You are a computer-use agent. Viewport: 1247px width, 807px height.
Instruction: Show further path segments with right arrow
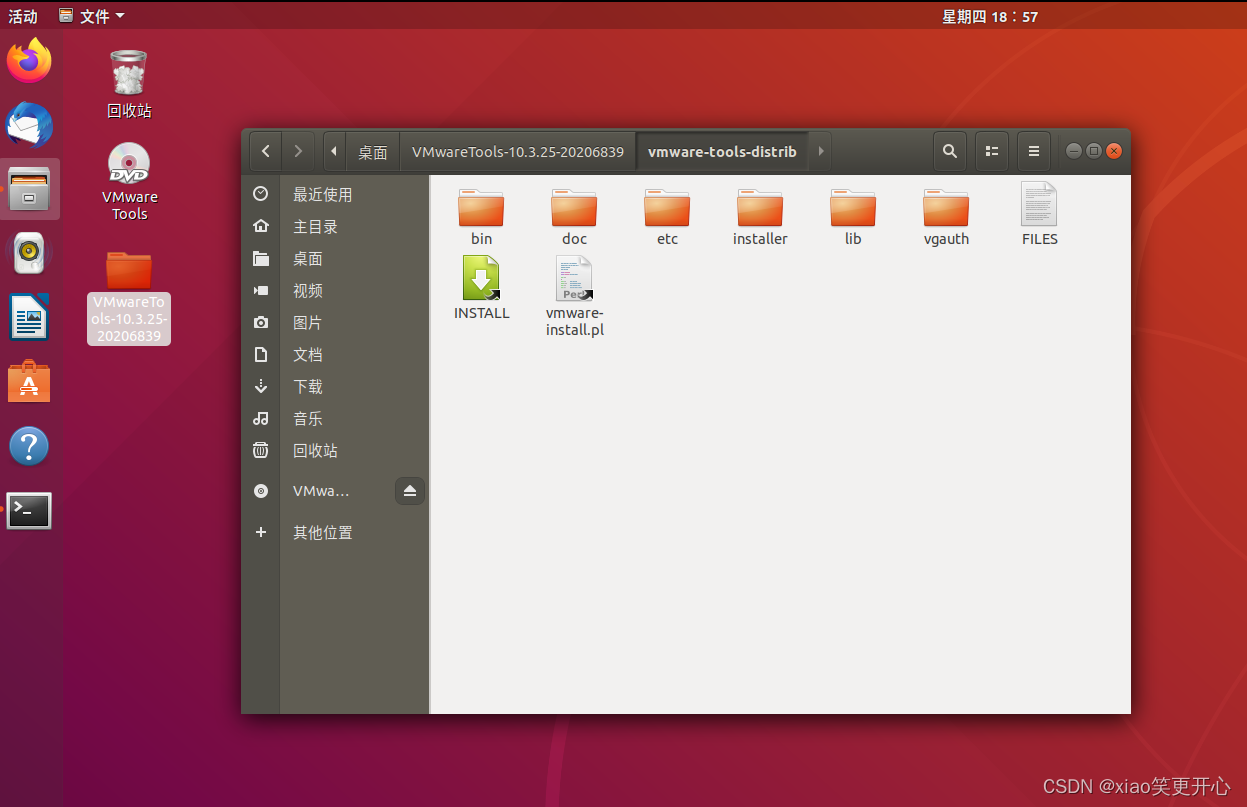click(x=820, y=151)
